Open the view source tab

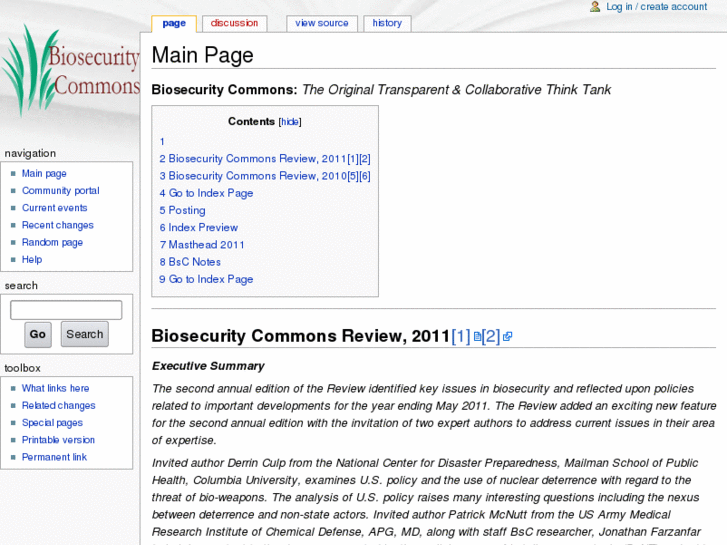[322, 23]
